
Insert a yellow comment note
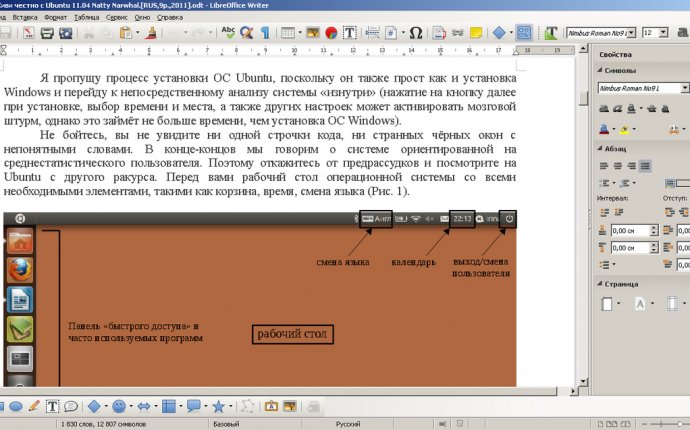tap(476, 33)
